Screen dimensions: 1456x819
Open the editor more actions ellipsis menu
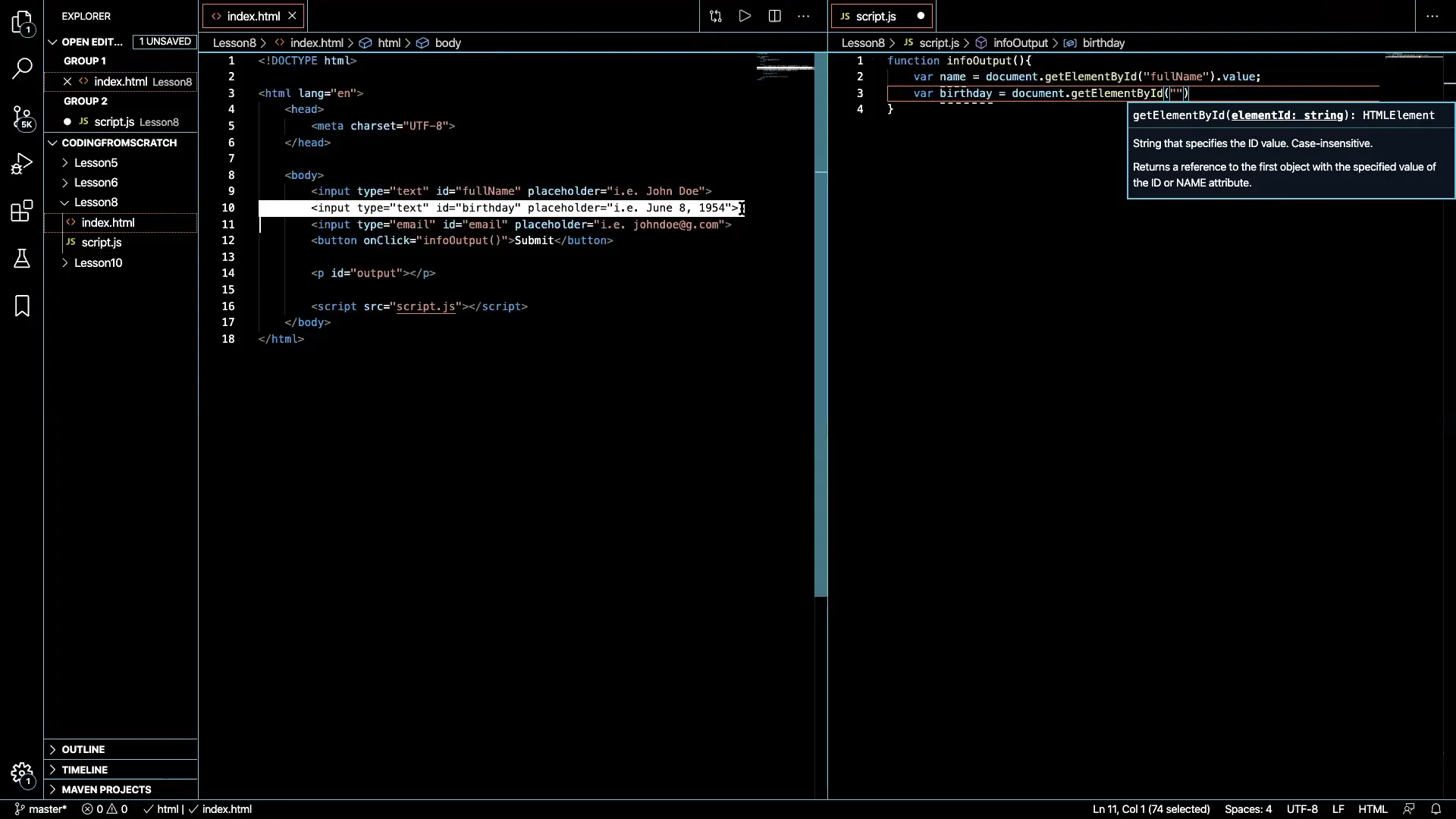(x=803, y=16)
